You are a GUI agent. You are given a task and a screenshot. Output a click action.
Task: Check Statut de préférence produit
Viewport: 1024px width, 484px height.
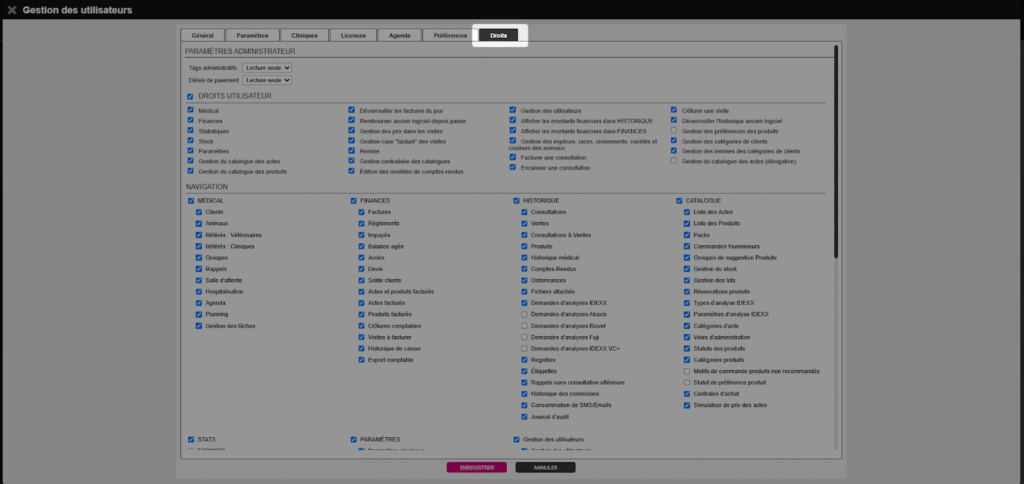point(686,382)
